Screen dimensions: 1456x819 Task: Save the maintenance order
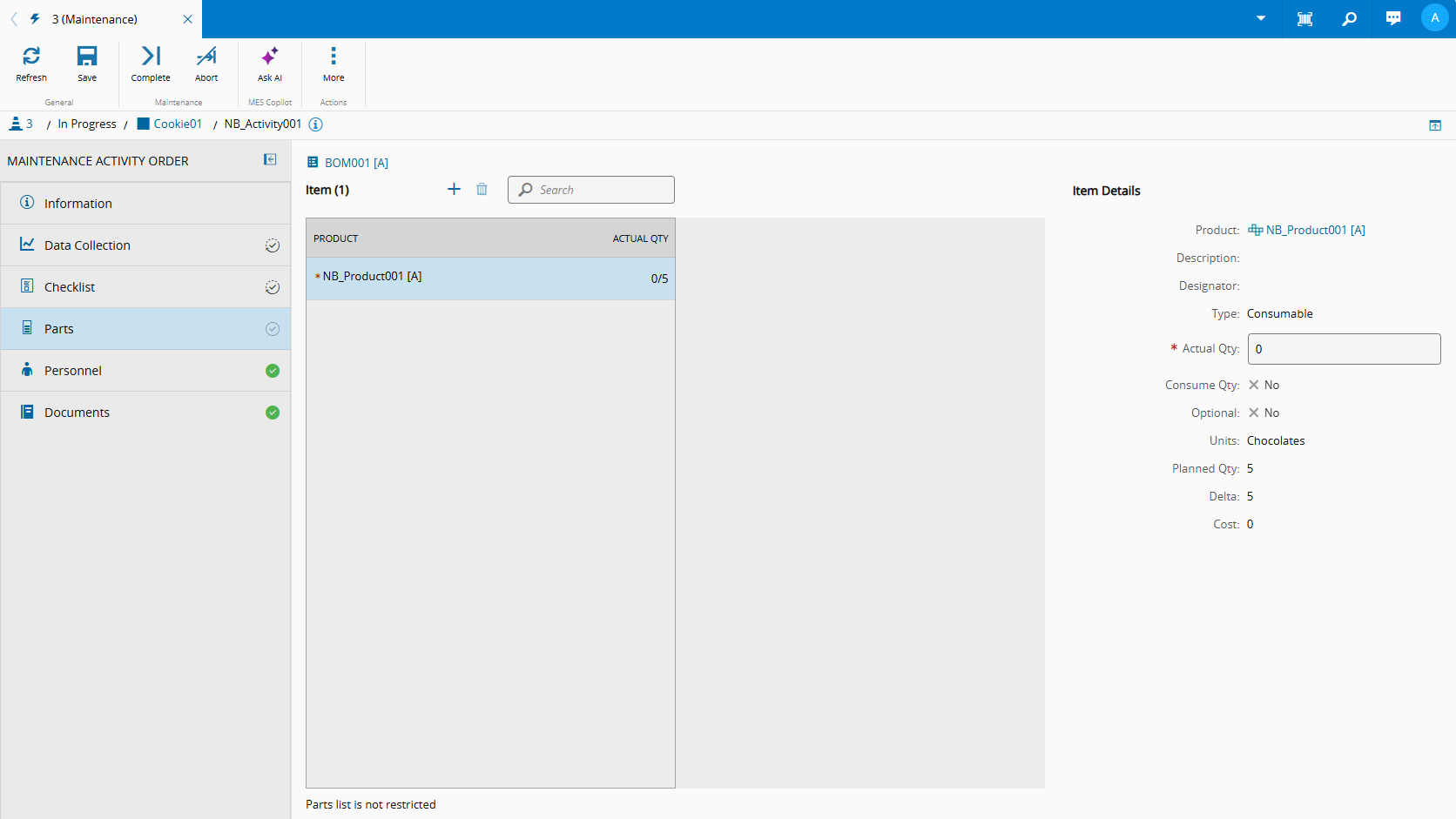(x=87, y=64)
